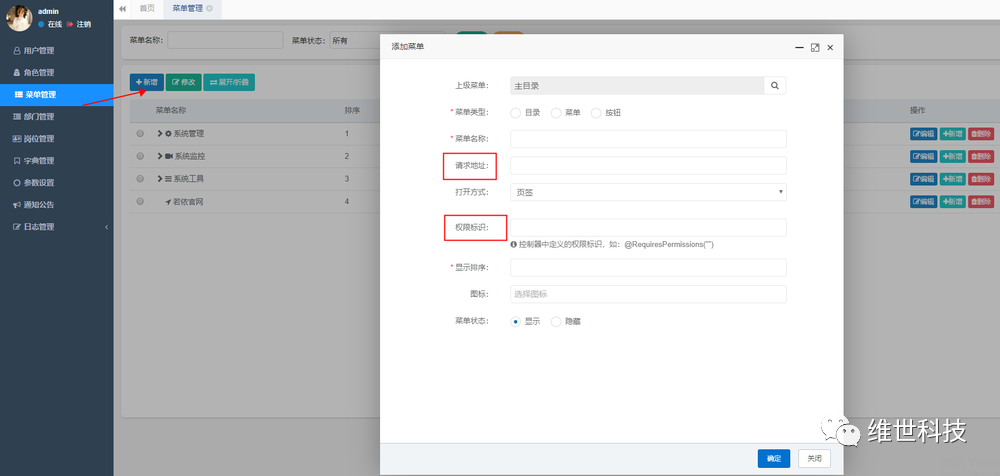
Task: Click the 展开/折叠 toolbar button
Action: [x=230, y=82]
